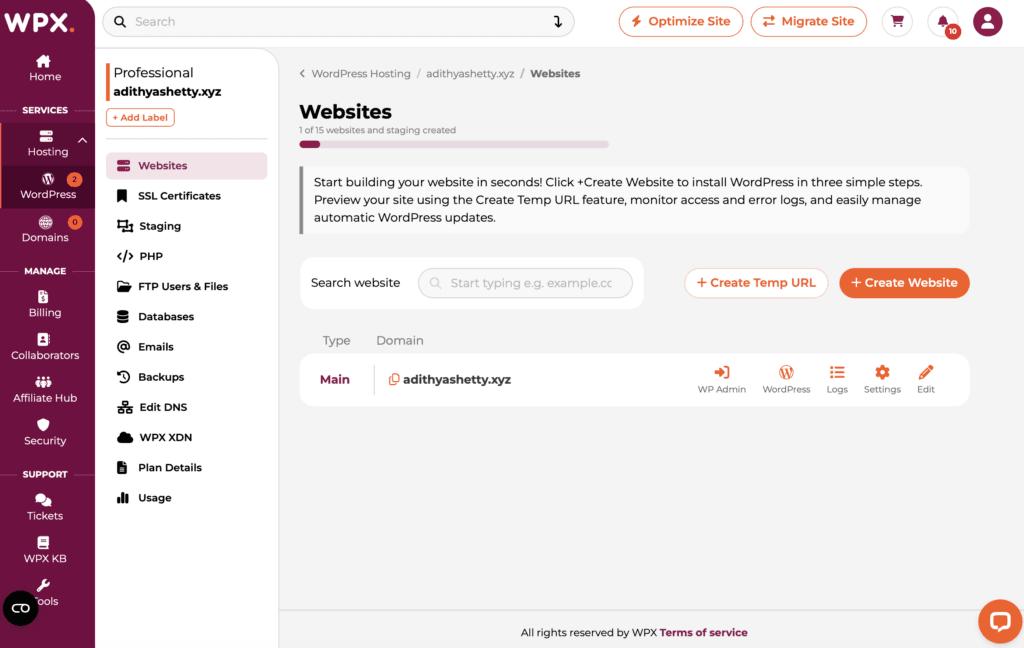Viewport: 1024px width, 648px height.
Task: Focus the top Search bar
Action: coord(338,22)
